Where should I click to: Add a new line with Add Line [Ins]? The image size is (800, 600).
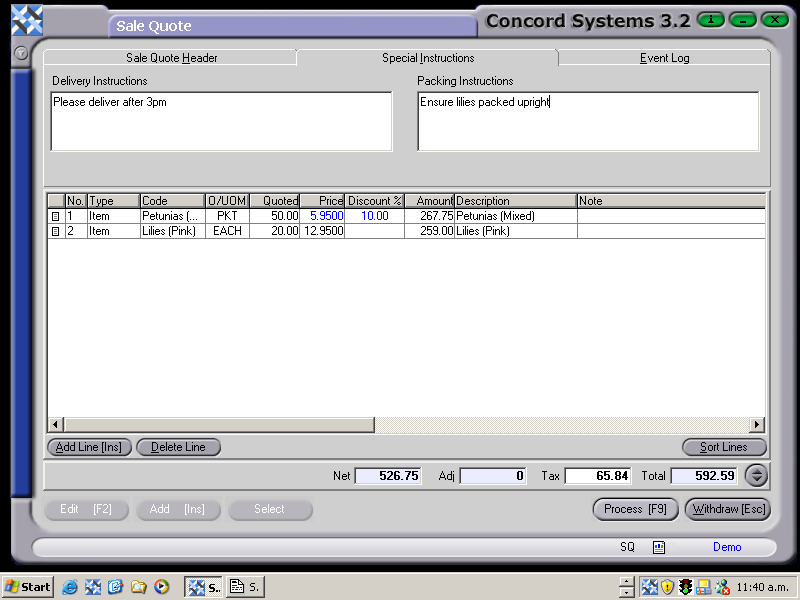[89, 447]
